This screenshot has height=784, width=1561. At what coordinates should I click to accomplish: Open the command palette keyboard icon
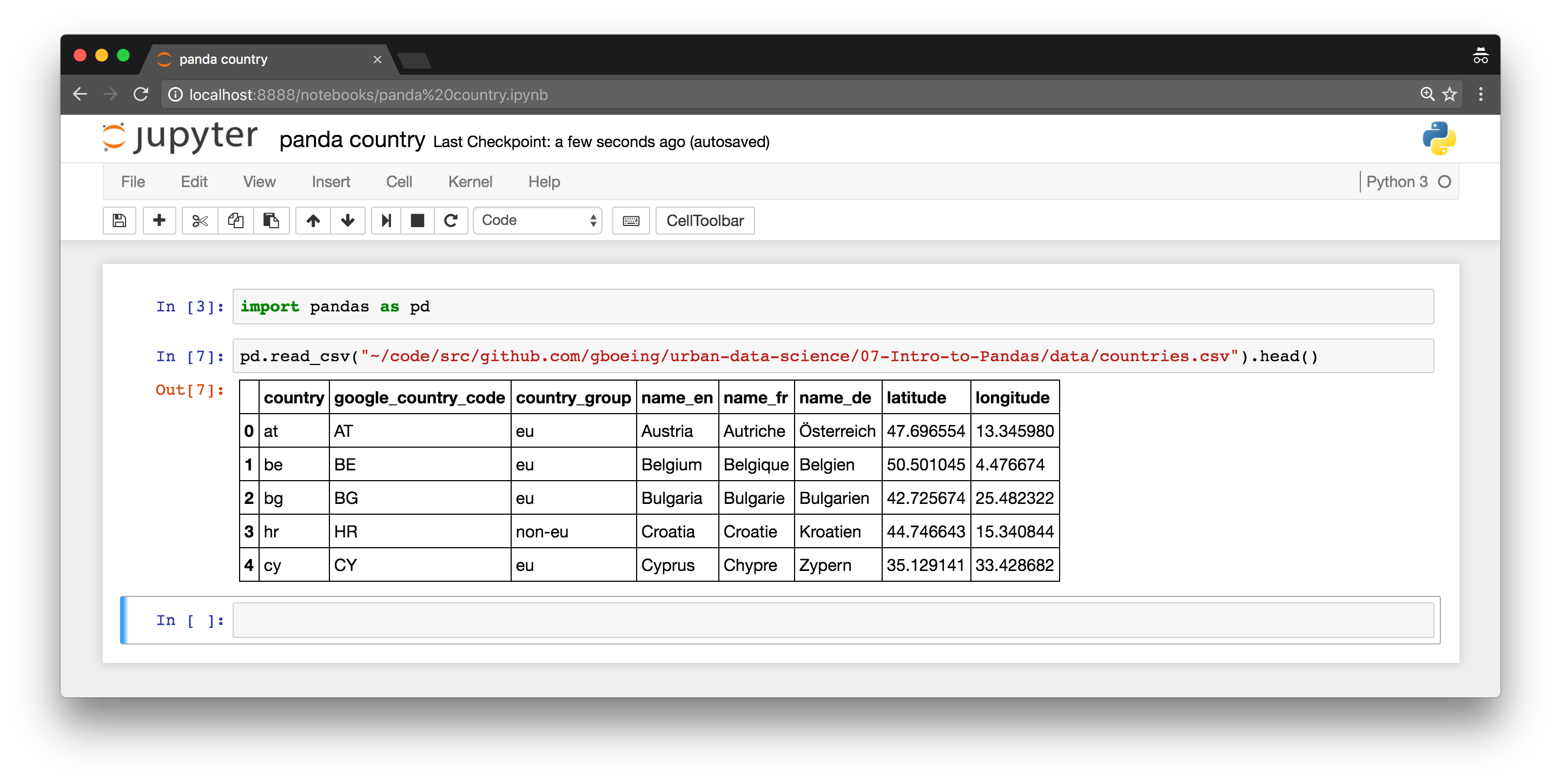(631, 221)
